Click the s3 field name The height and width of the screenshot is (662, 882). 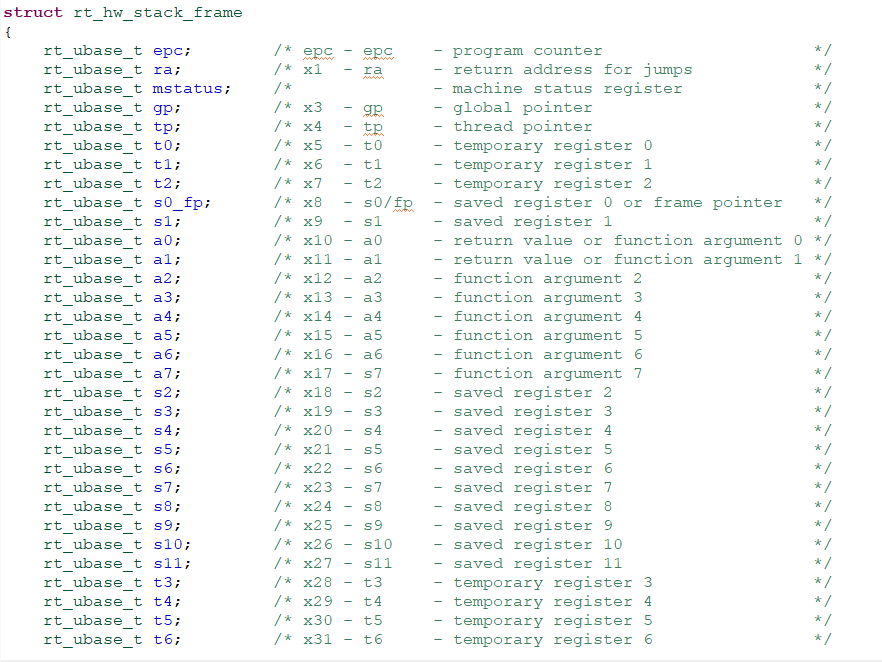pyautogui.click(x=163, y=412)
